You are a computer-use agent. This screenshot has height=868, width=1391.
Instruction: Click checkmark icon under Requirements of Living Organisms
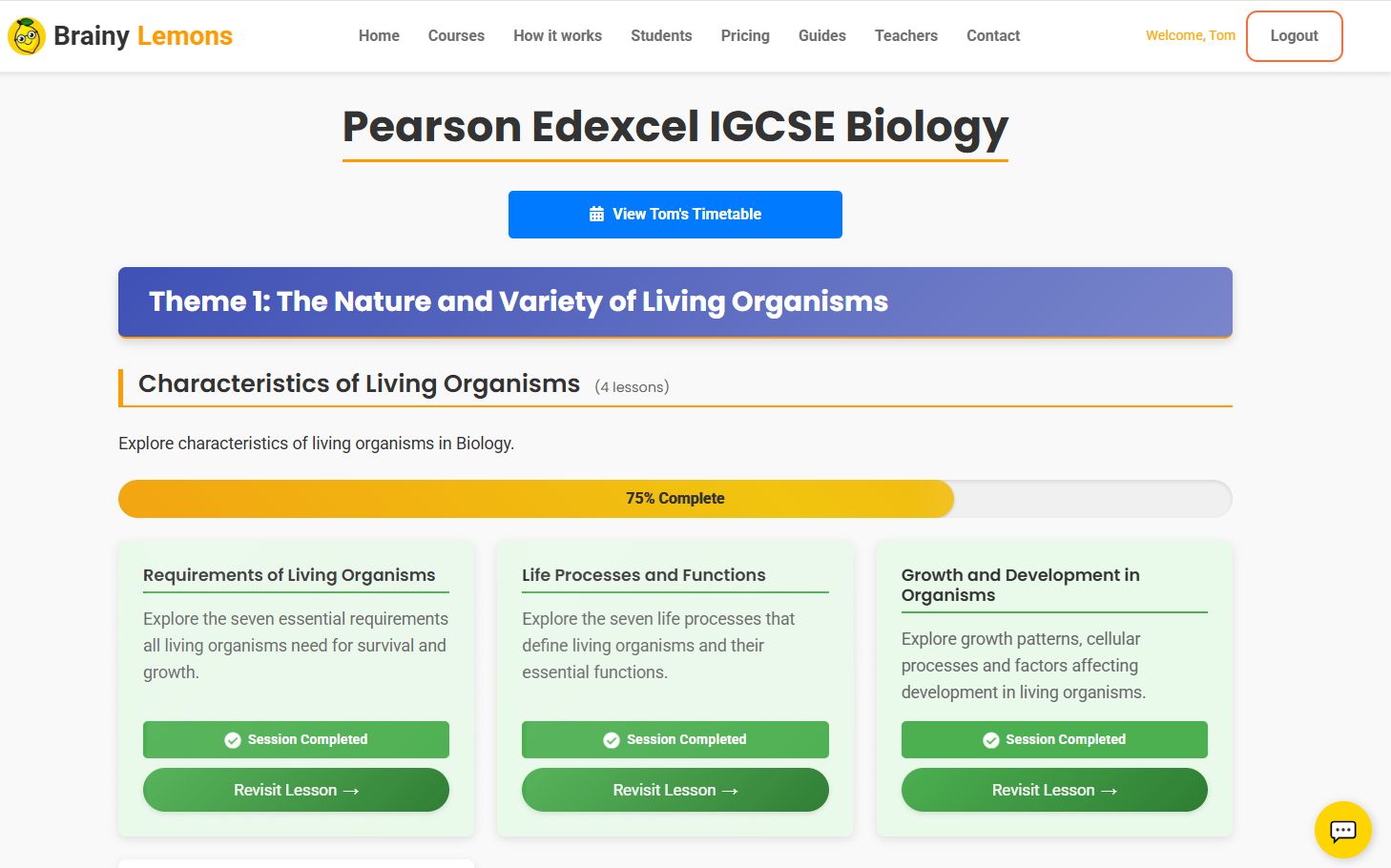pyautogui.click(x=233, y=740)
